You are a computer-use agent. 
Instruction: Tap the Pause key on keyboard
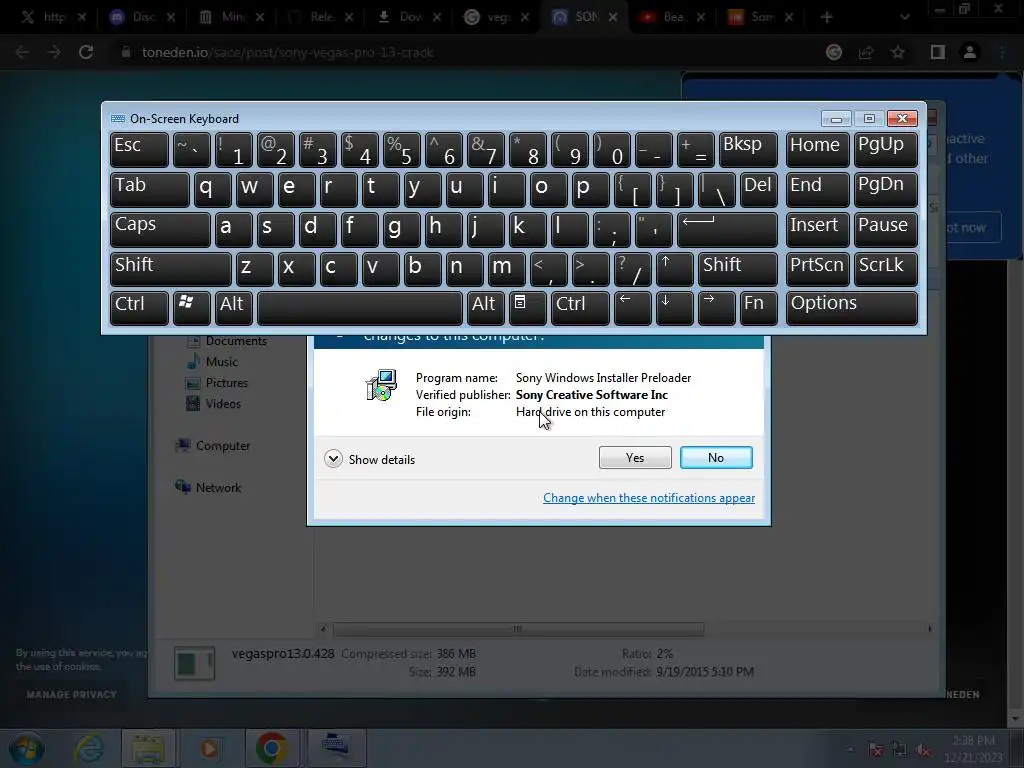(885, 229)
